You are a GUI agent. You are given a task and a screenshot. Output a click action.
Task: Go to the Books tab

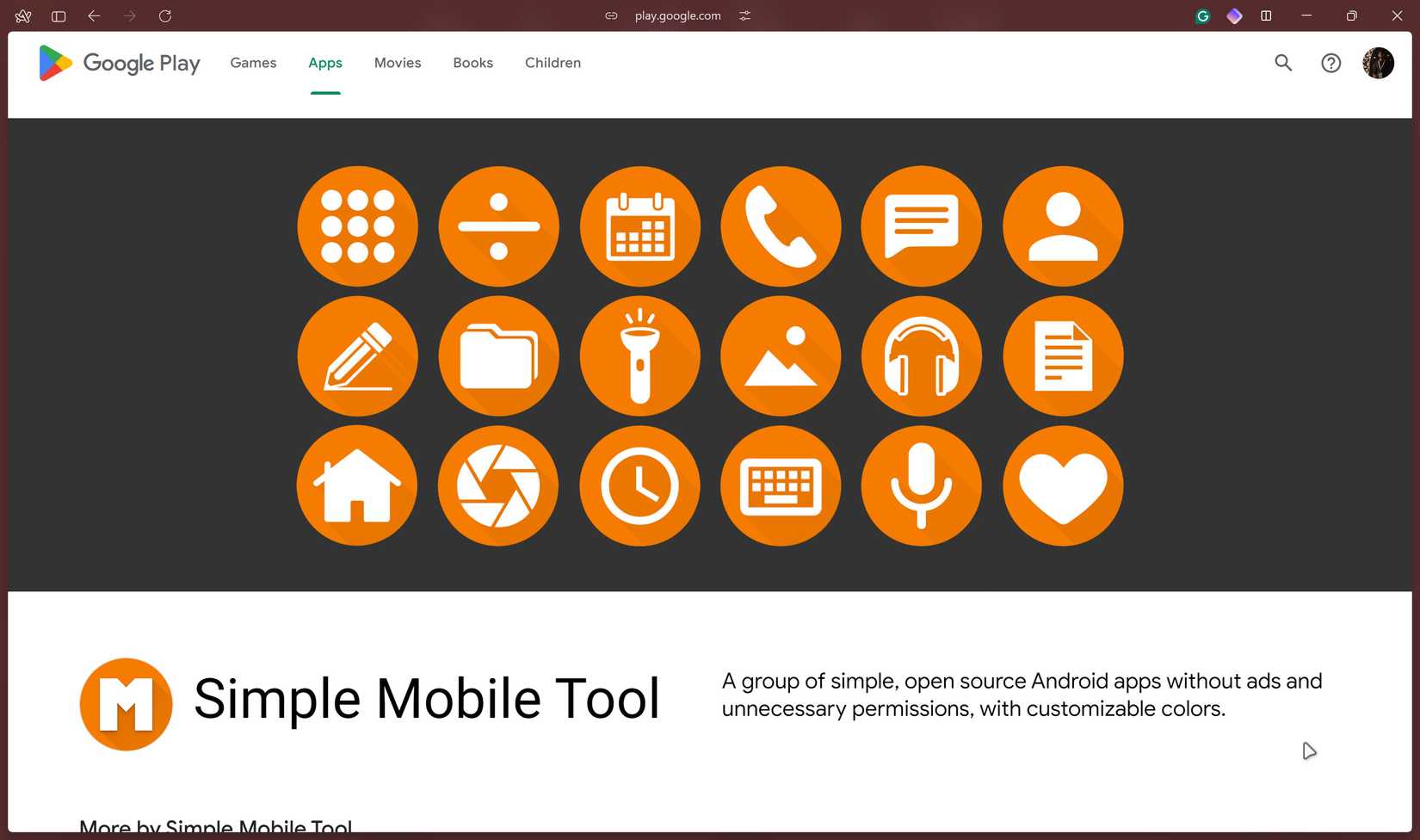pos(473,63)
